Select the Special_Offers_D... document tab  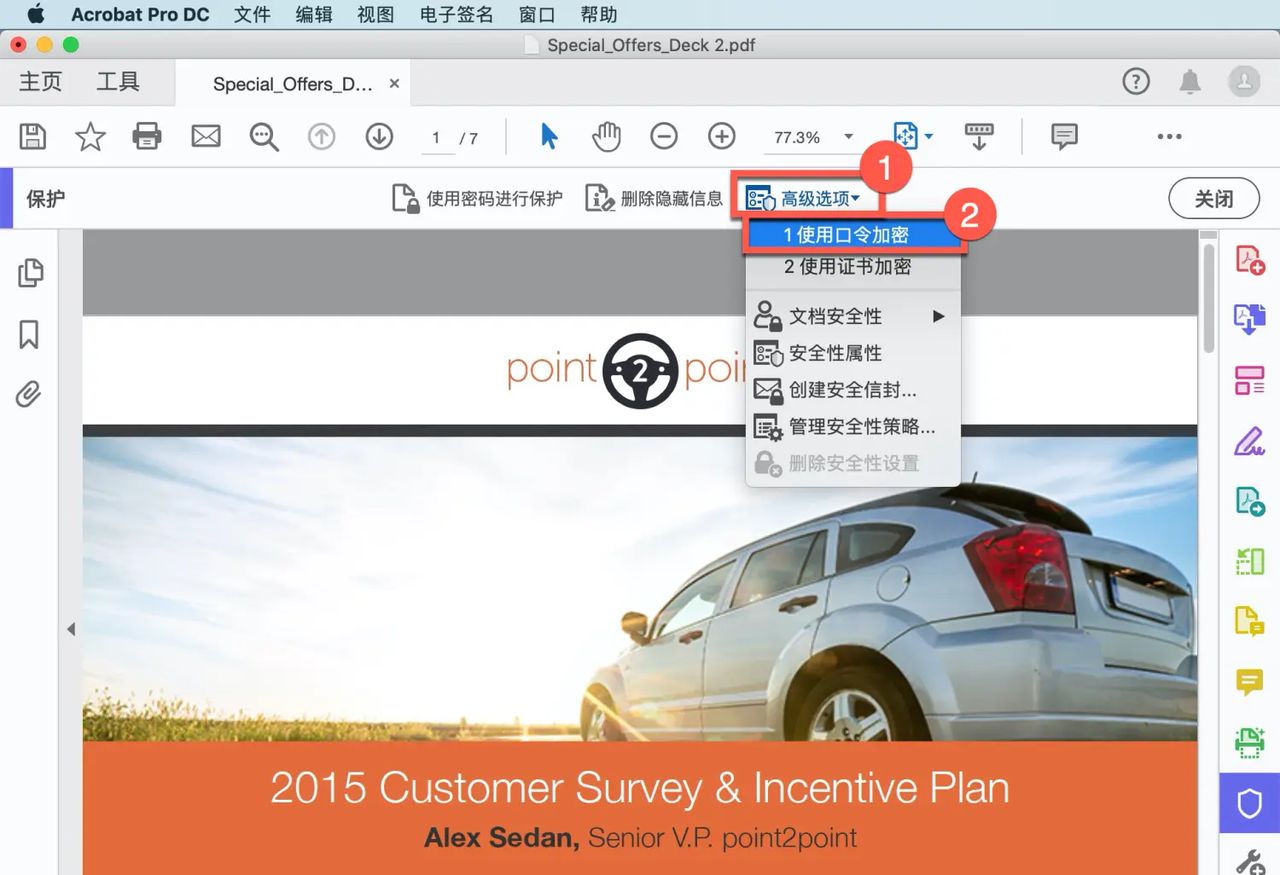[x=292, y=84]
